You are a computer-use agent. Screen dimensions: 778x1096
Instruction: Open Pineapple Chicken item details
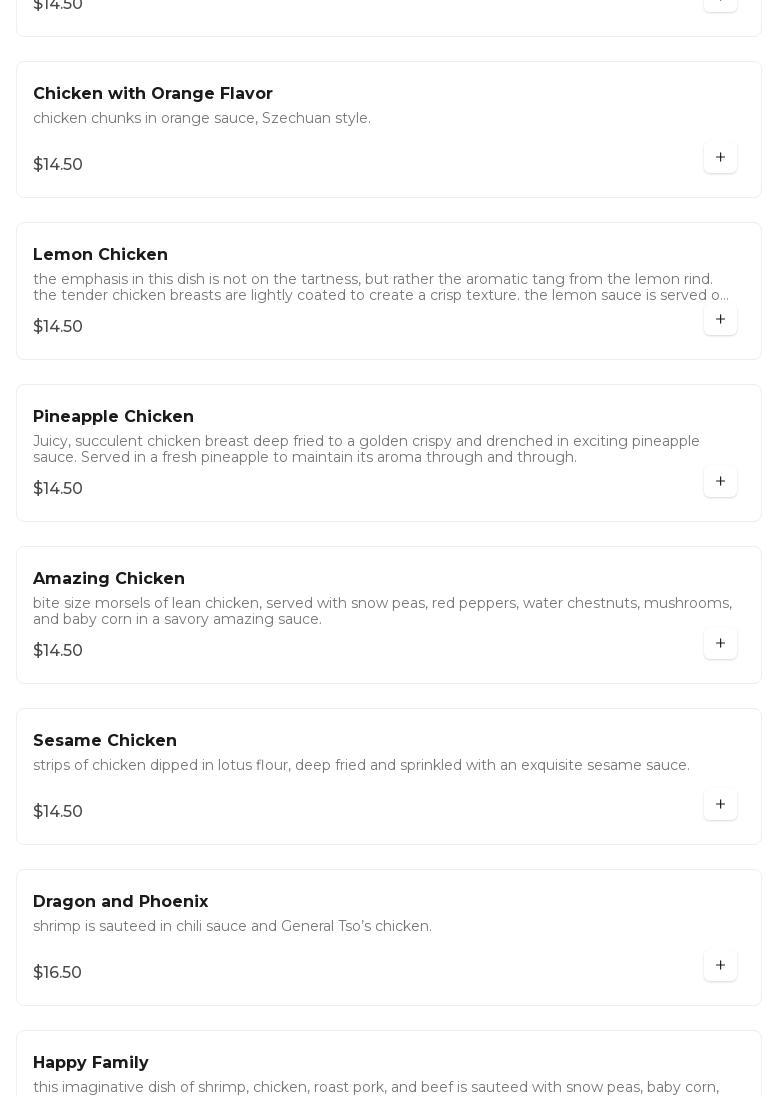click(x=113, y=417)
